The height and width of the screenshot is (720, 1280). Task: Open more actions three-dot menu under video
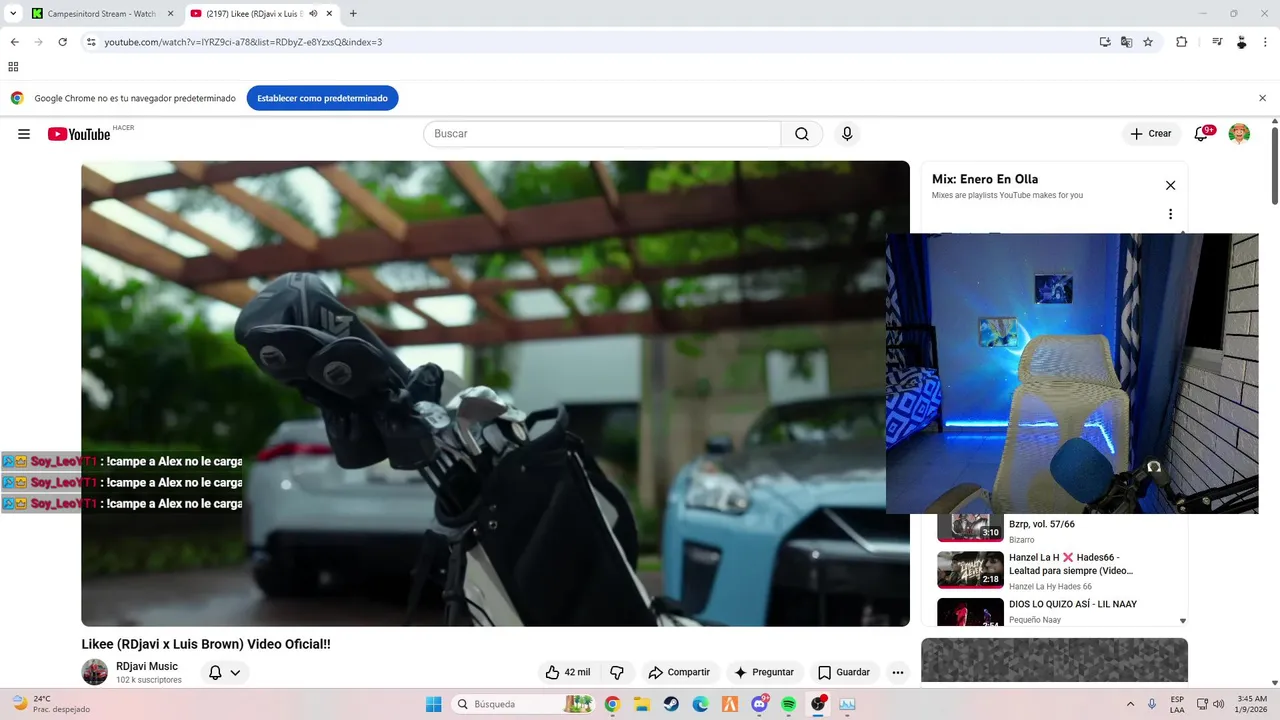(898, 672)
